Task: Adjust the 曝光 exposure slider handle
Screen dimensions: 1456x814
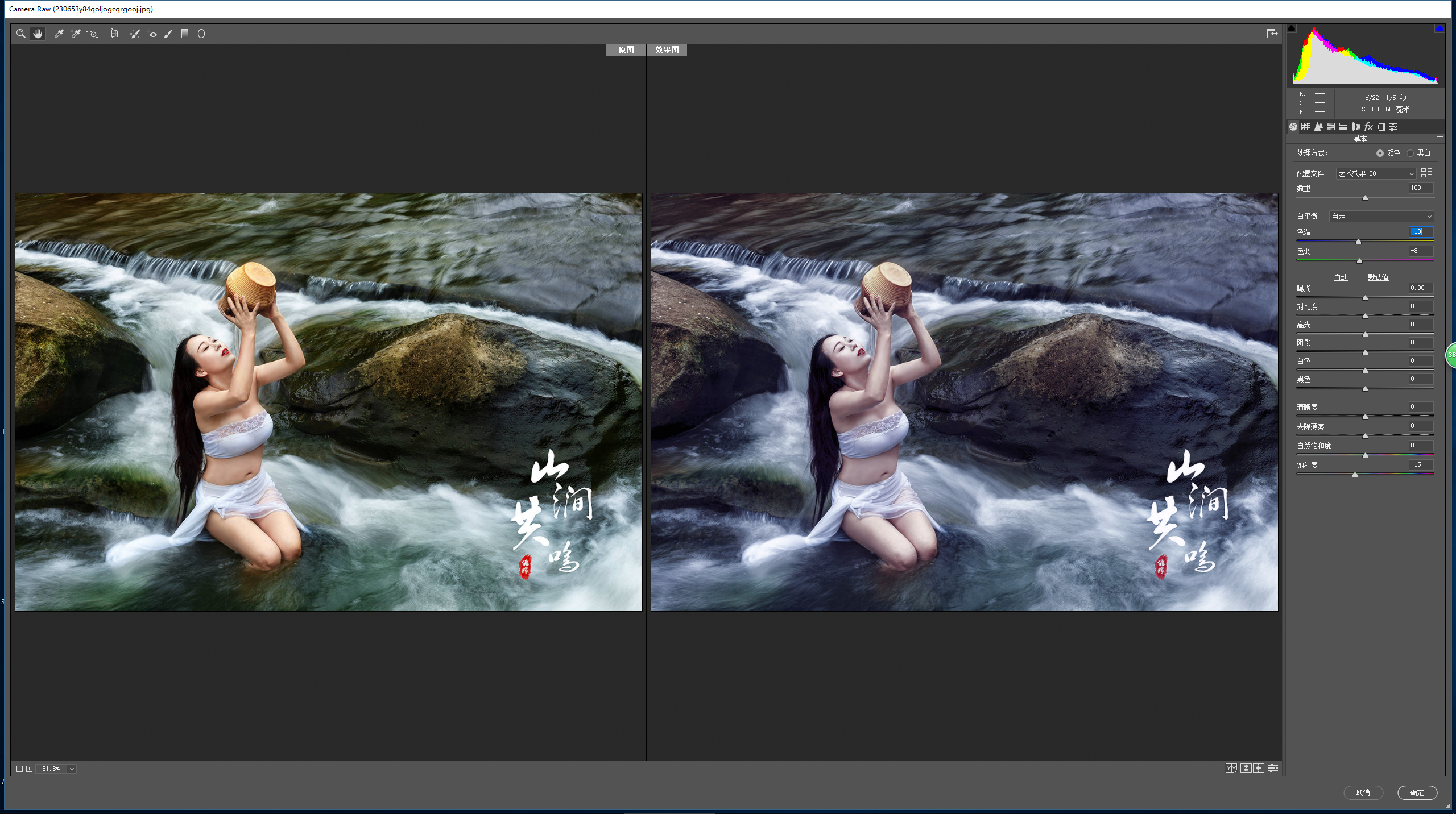Action: pos(1365,298)
